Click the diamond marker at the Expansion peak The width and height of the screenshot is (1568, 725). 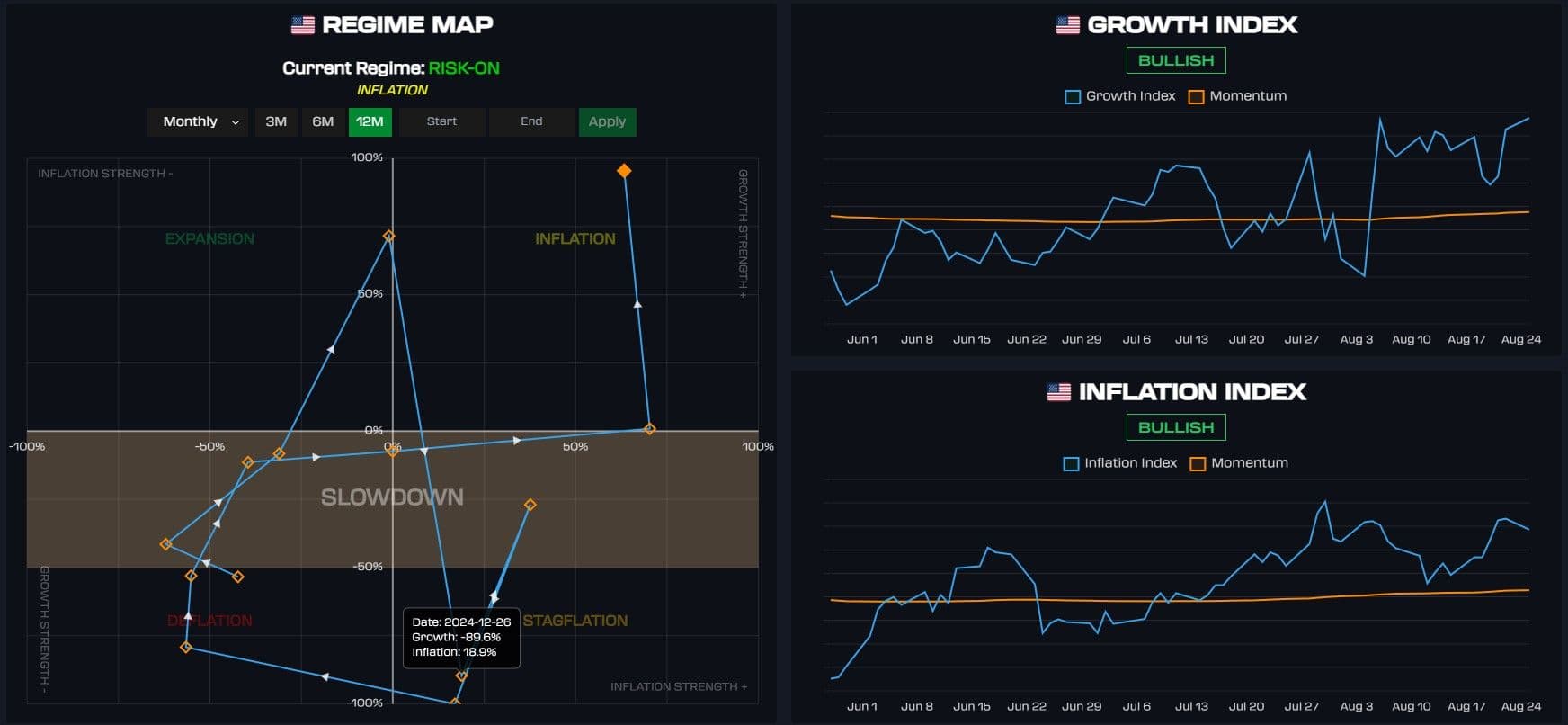pos(389,237)
